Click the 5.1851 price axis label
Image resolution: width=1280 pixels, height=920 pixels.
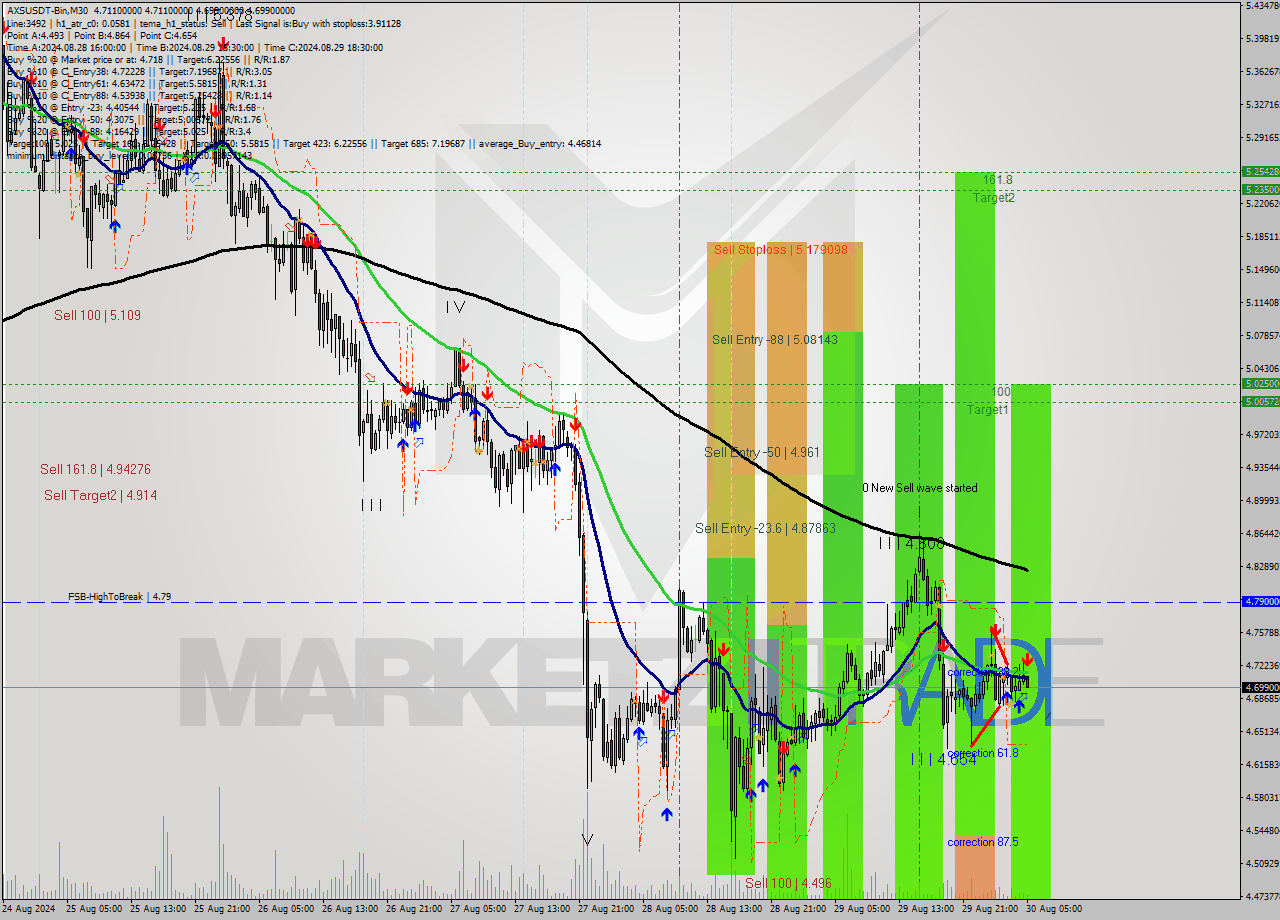click(x=1262, y=237)
